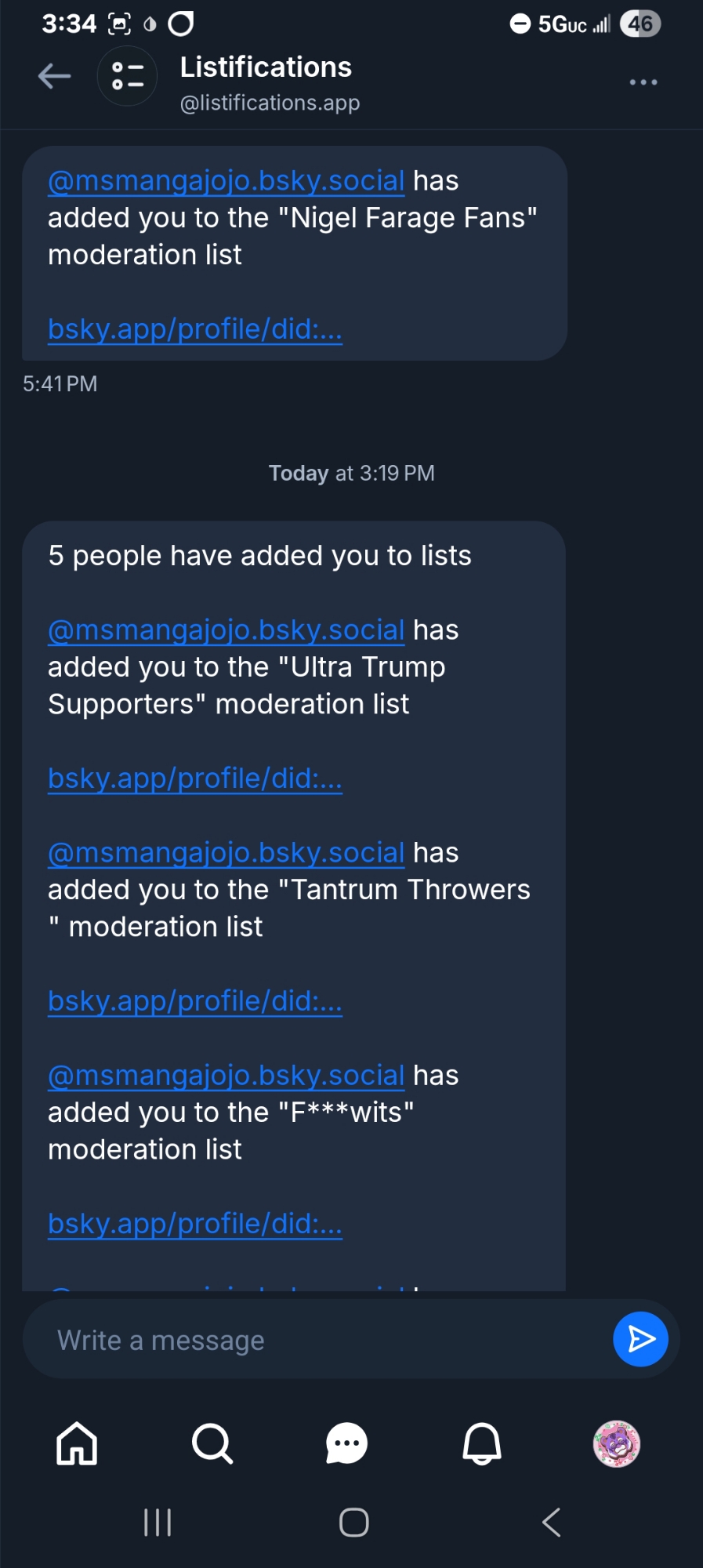703x1568 pixels.
Task: Open the Notifications bell tab
Action: click(481, 1443)
